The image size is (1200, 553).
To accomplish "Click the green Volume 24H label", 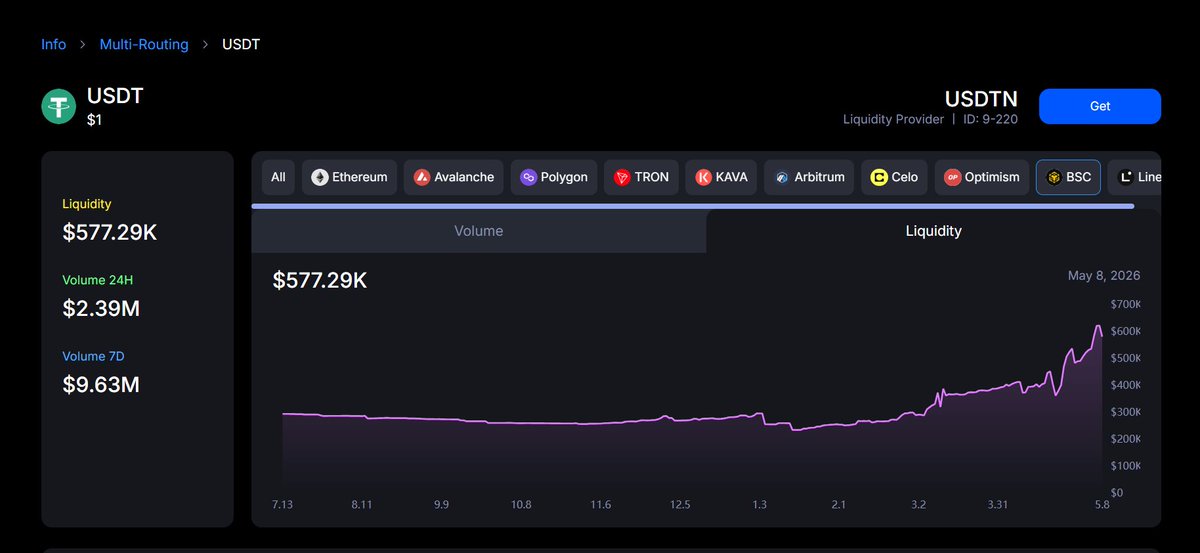I will (98, 280).
